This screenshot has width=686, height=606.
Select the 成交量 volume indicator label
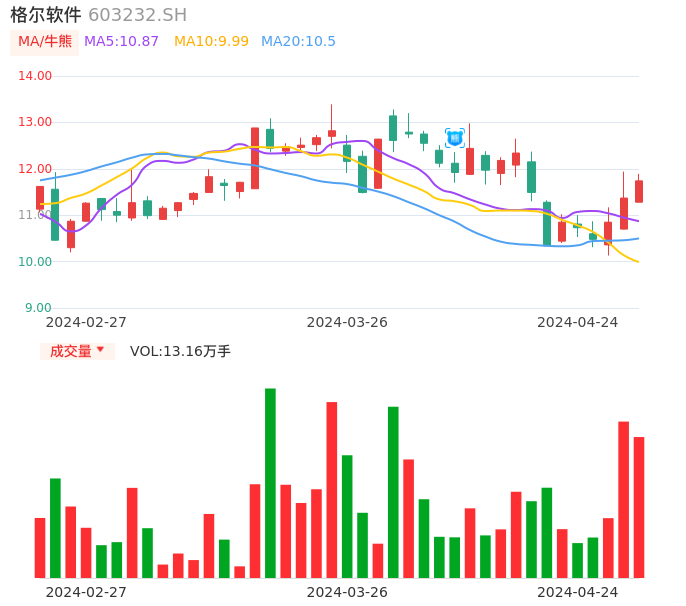point(70,351)
